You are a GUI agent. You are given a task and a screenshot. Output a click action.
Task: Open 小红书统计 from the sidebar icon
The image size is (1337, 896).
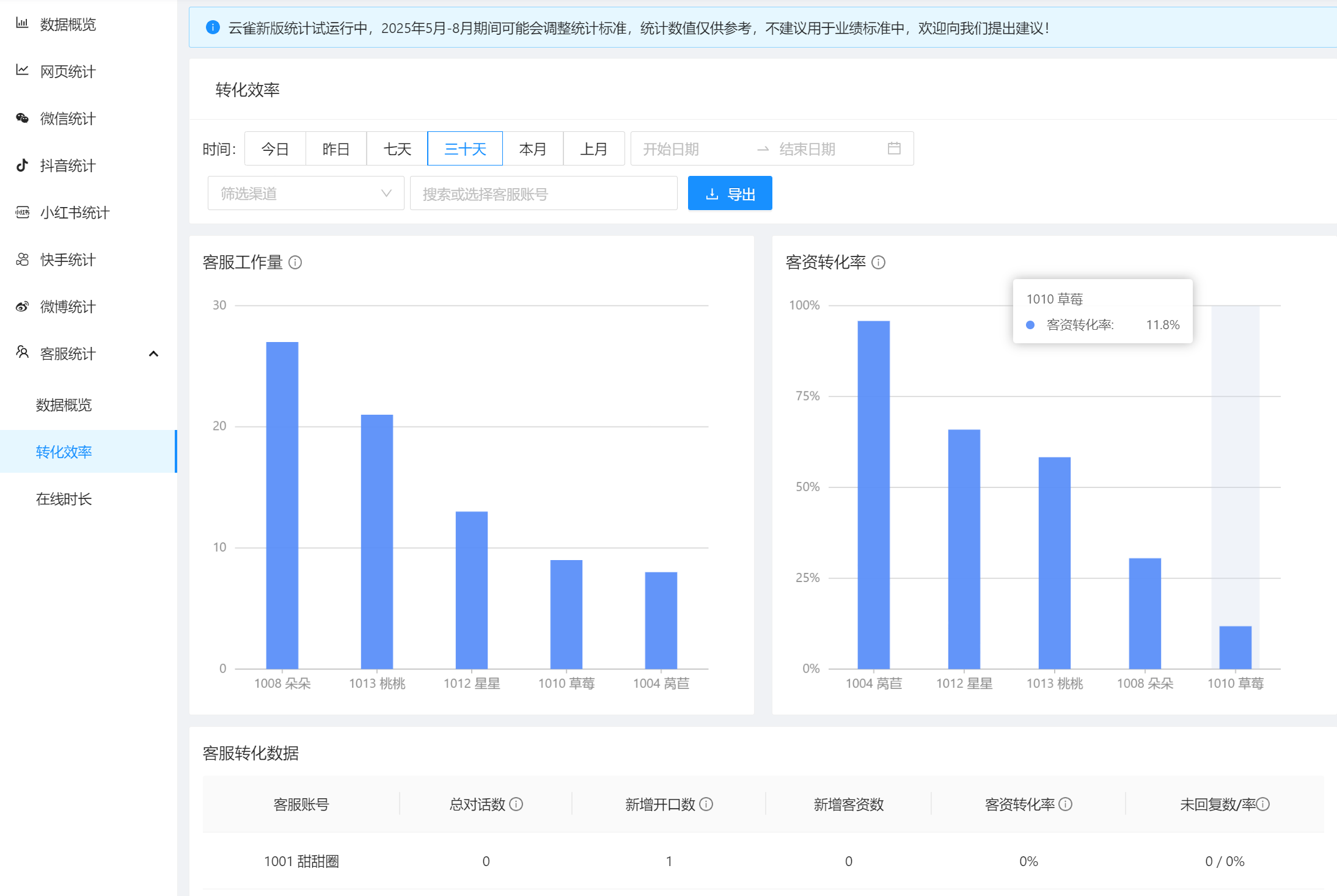tap(22, 213)
